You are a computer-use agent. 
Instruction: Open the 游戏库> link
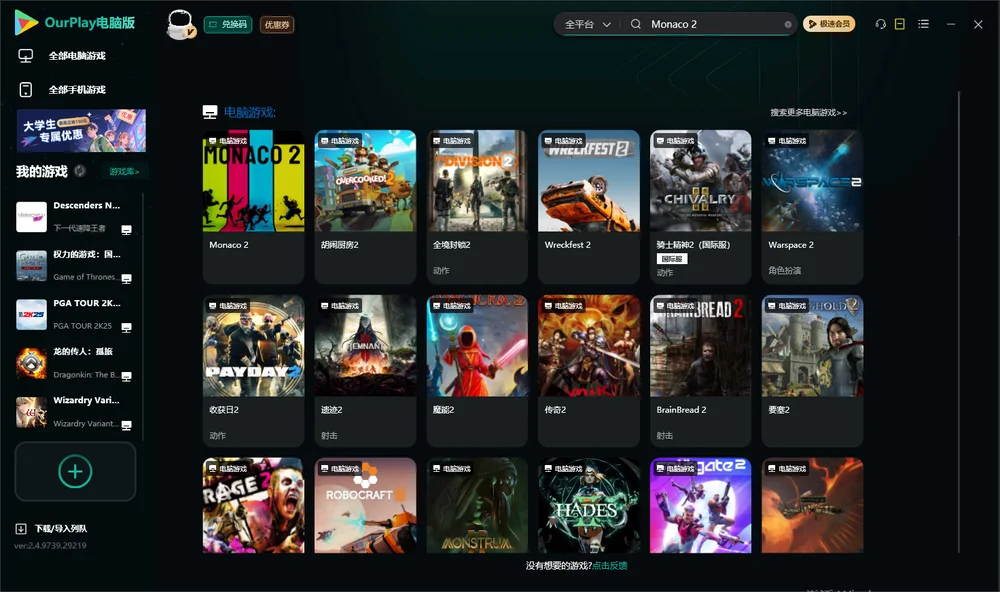124,172
